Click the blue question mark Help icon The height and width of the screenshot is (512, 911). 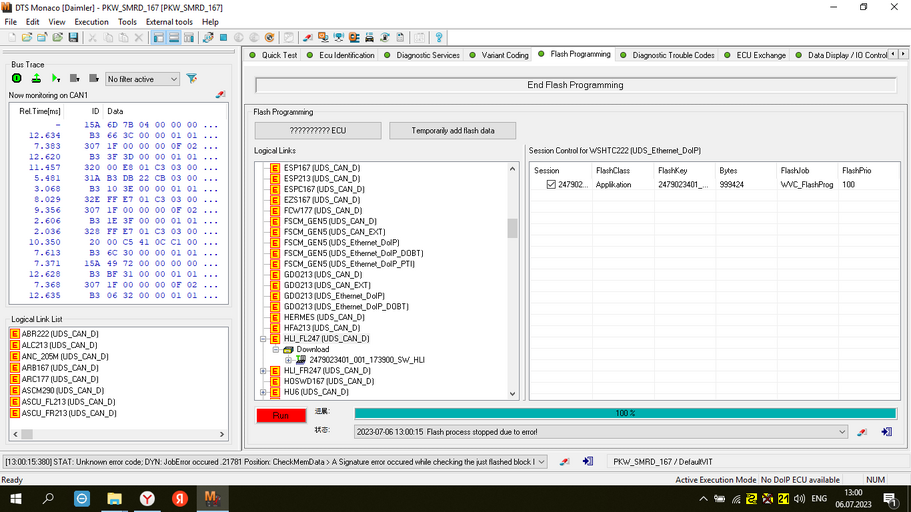point(439,38)
